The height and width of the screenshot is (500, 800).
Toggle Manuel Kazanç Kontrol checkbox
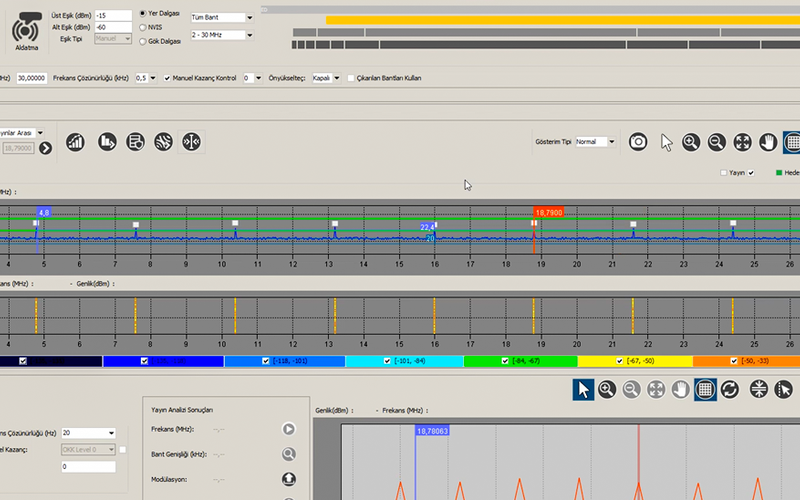tap(167, 78)
